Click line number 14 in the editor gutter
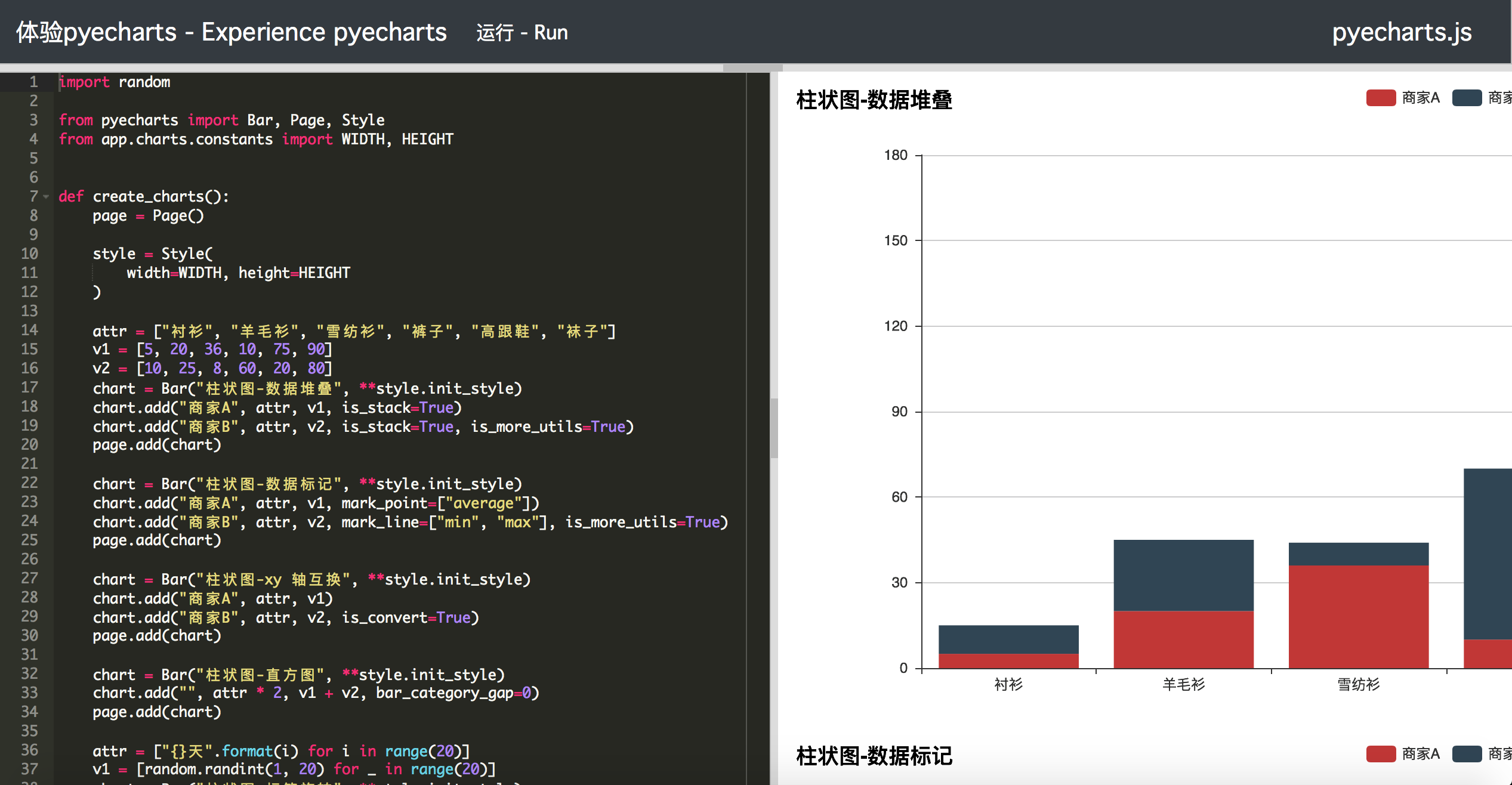Image resolution: width=1512 pixels, height=785 pixels. click(29, 330)
